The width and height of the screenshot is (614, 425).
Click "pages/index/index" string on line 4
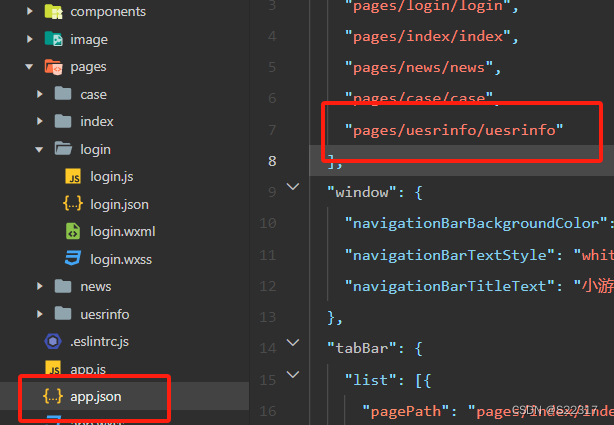[428, 36]
